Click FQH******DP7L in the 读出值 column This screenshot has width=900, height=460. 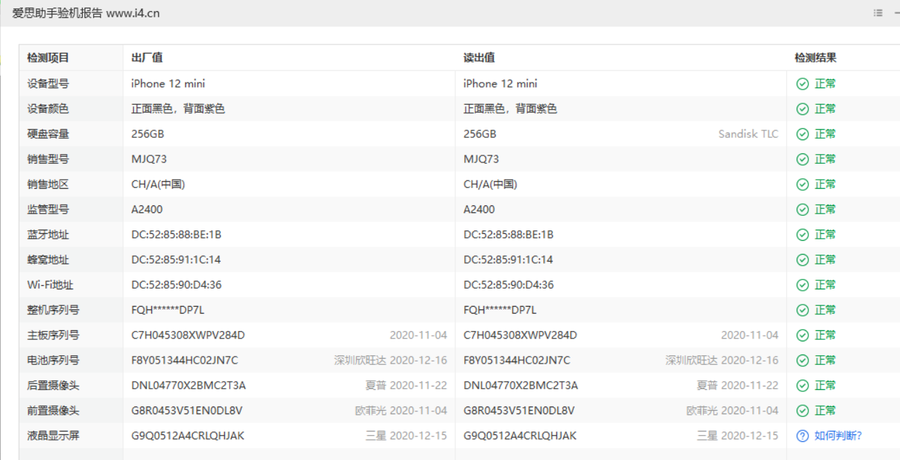tap(500, 310)
